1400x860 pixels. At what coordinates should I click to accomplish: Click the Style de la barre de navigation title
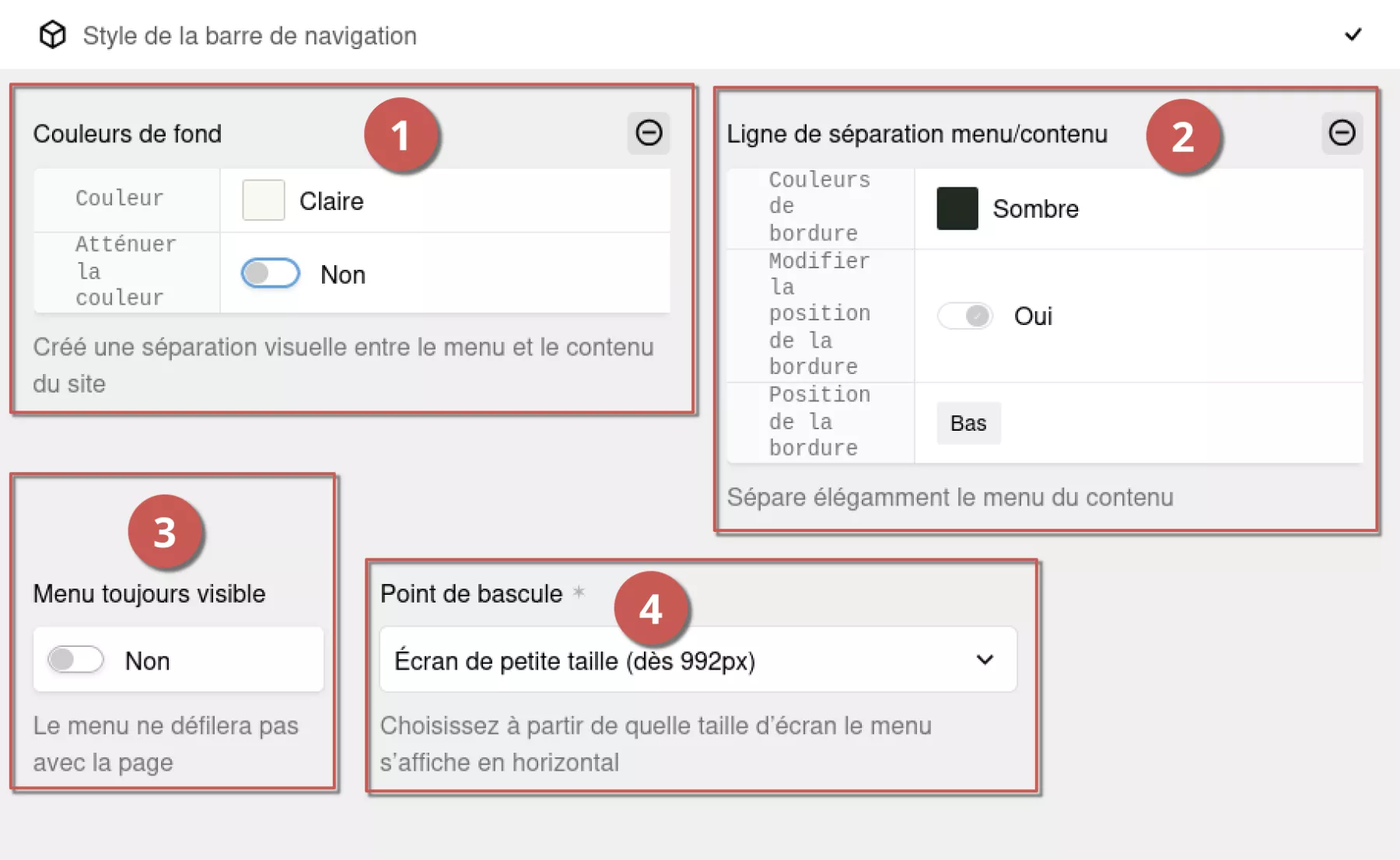click(250, 36)
